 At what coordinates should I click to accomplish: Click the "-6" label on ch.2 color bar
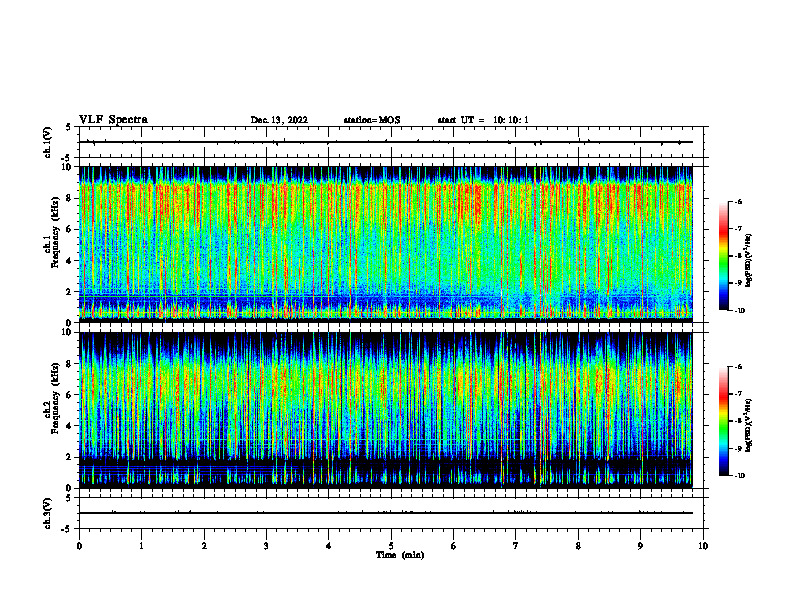pos(739,367)
